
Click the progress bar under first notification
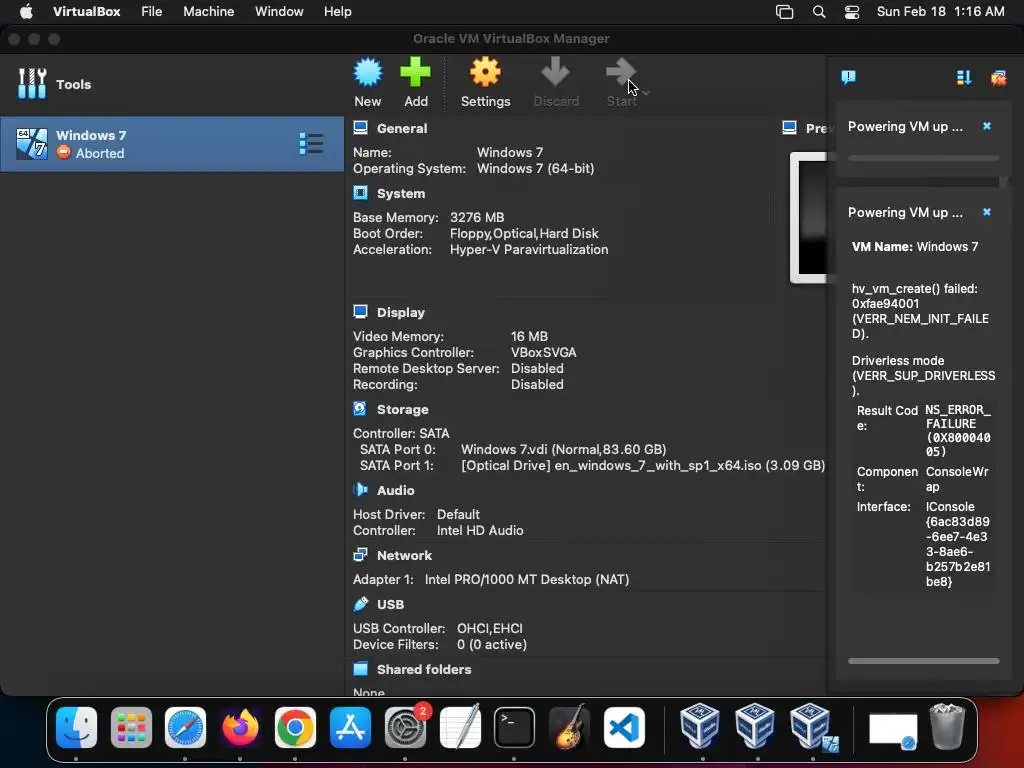[x=923, y=158]
